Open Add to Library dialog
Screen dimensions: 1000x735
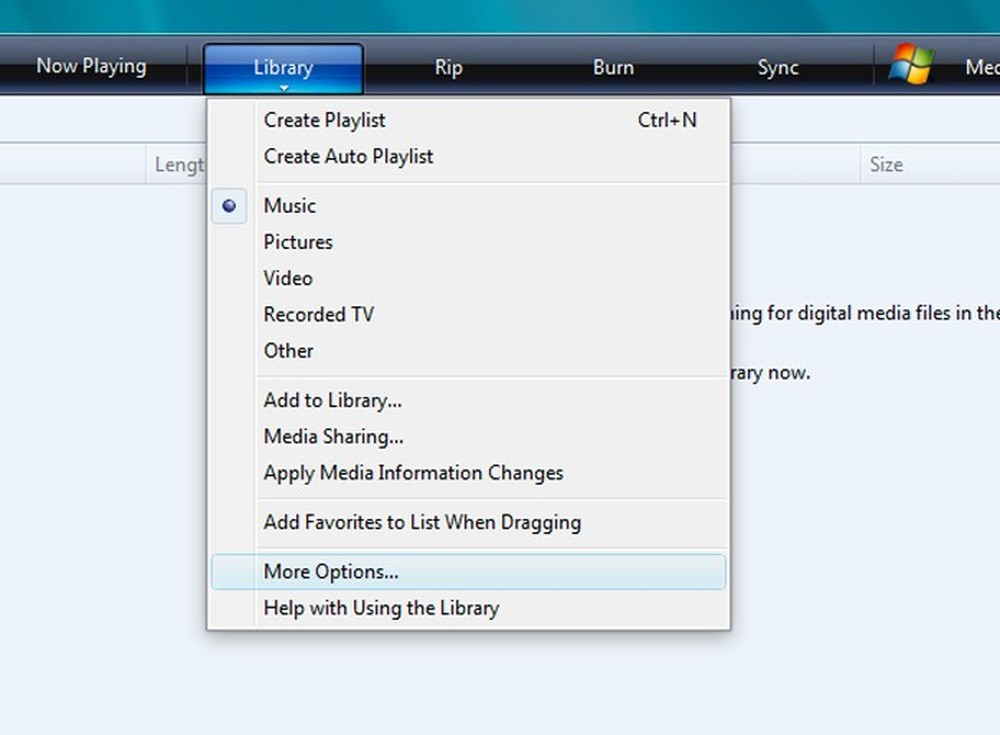pos(333,400)
